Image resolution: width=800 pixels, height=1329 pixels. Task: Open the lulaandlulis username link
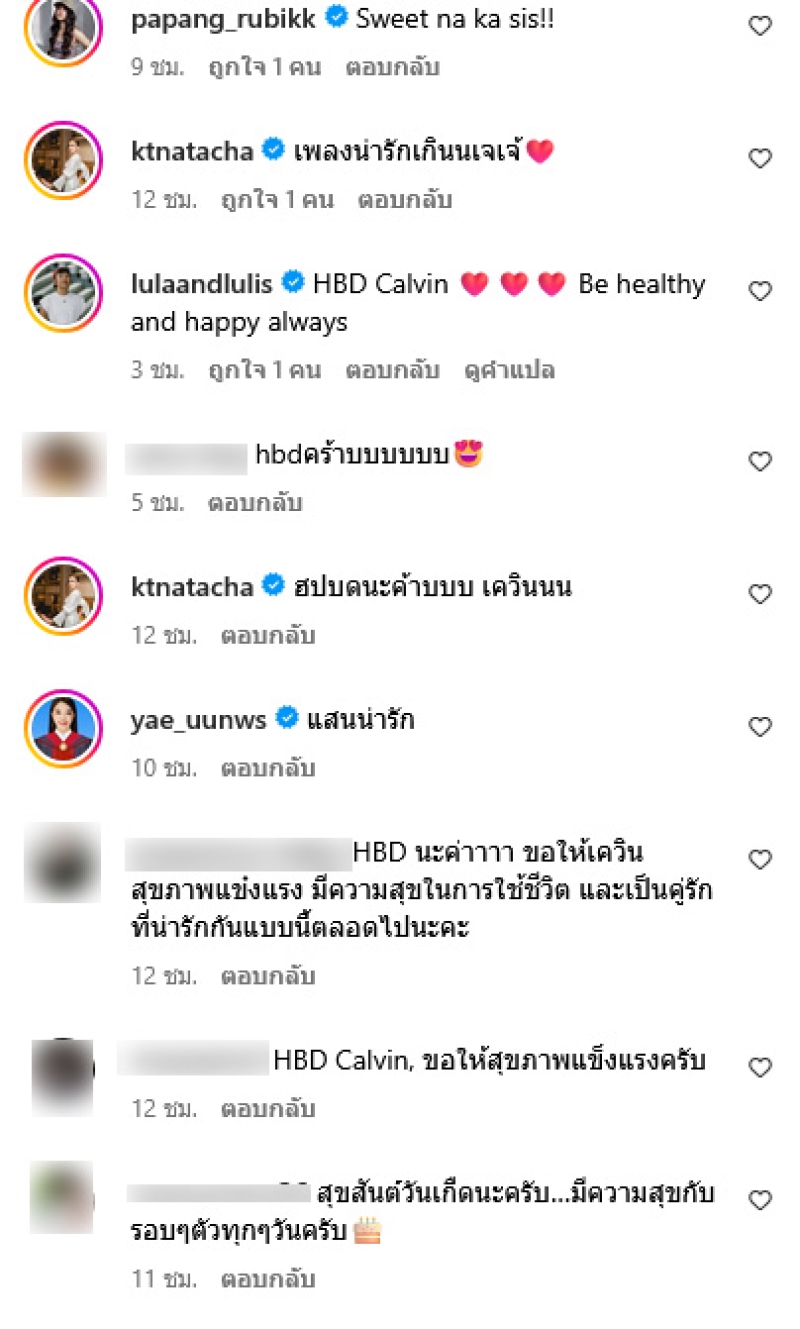pyautogui.click(x=202, y=284)
